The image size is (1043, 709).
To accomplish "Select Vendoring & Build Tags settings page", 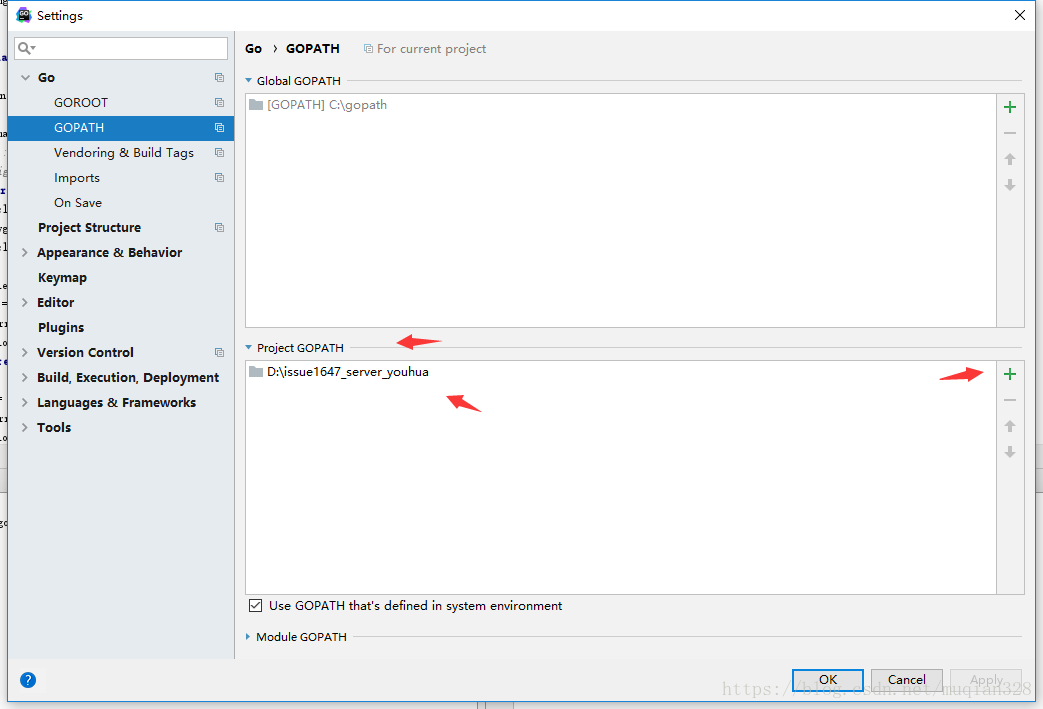I will coord(123,153).
